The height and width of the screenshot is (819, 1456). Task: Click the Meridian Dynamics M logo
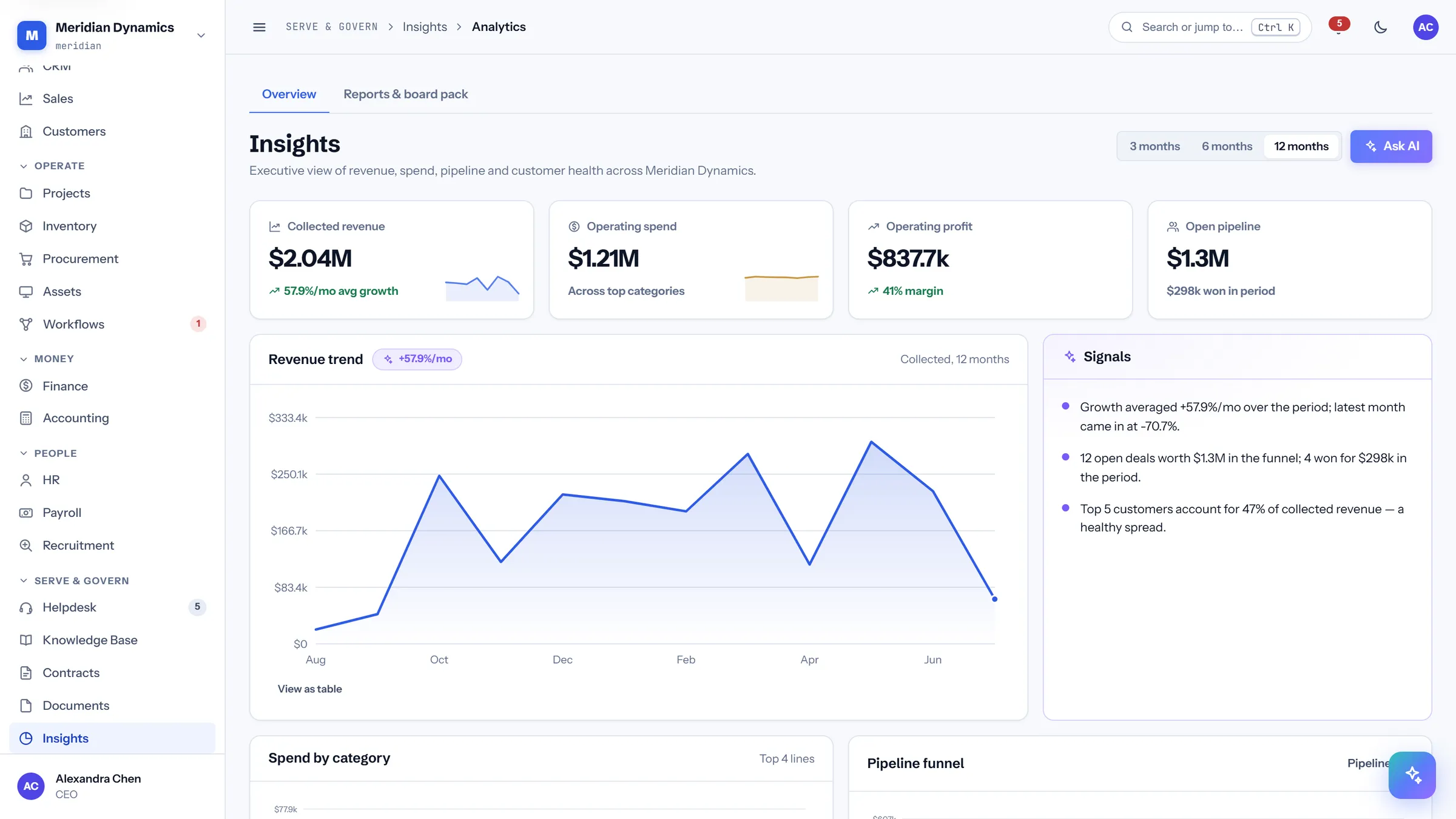click(32, 35)
